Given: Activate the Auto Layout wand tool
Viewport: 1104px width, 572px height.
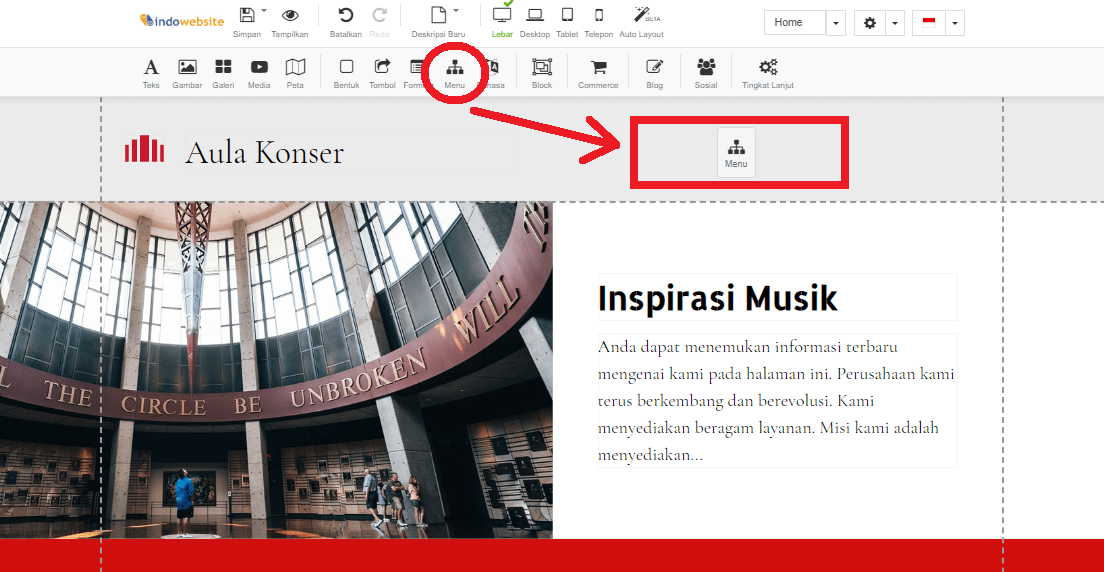Looking at the screenshot, I should click(x=641, y=15).
